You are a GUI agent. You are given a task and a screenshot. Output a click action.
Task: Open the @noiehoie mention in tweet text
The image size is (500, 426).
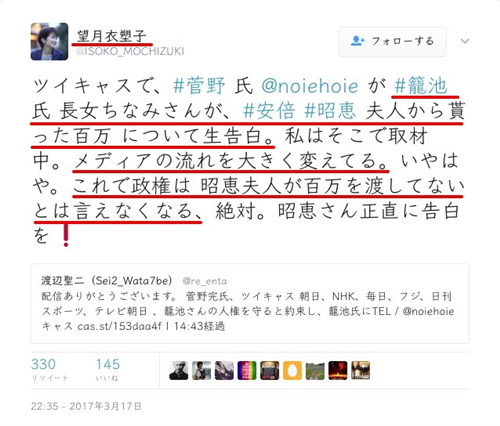coord(310,86)
